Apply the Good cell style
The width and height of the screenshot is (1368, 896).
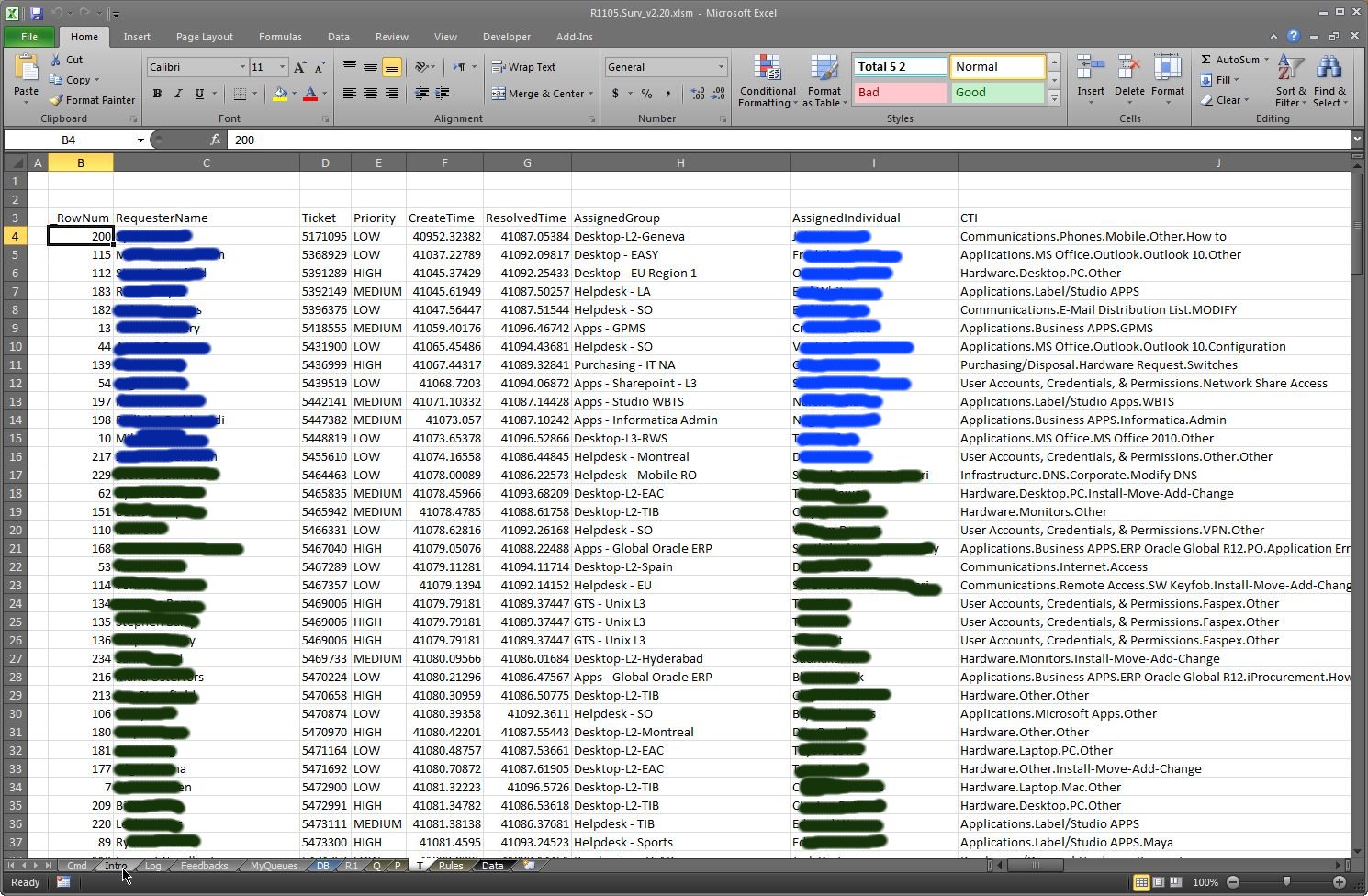coord(998,93)
